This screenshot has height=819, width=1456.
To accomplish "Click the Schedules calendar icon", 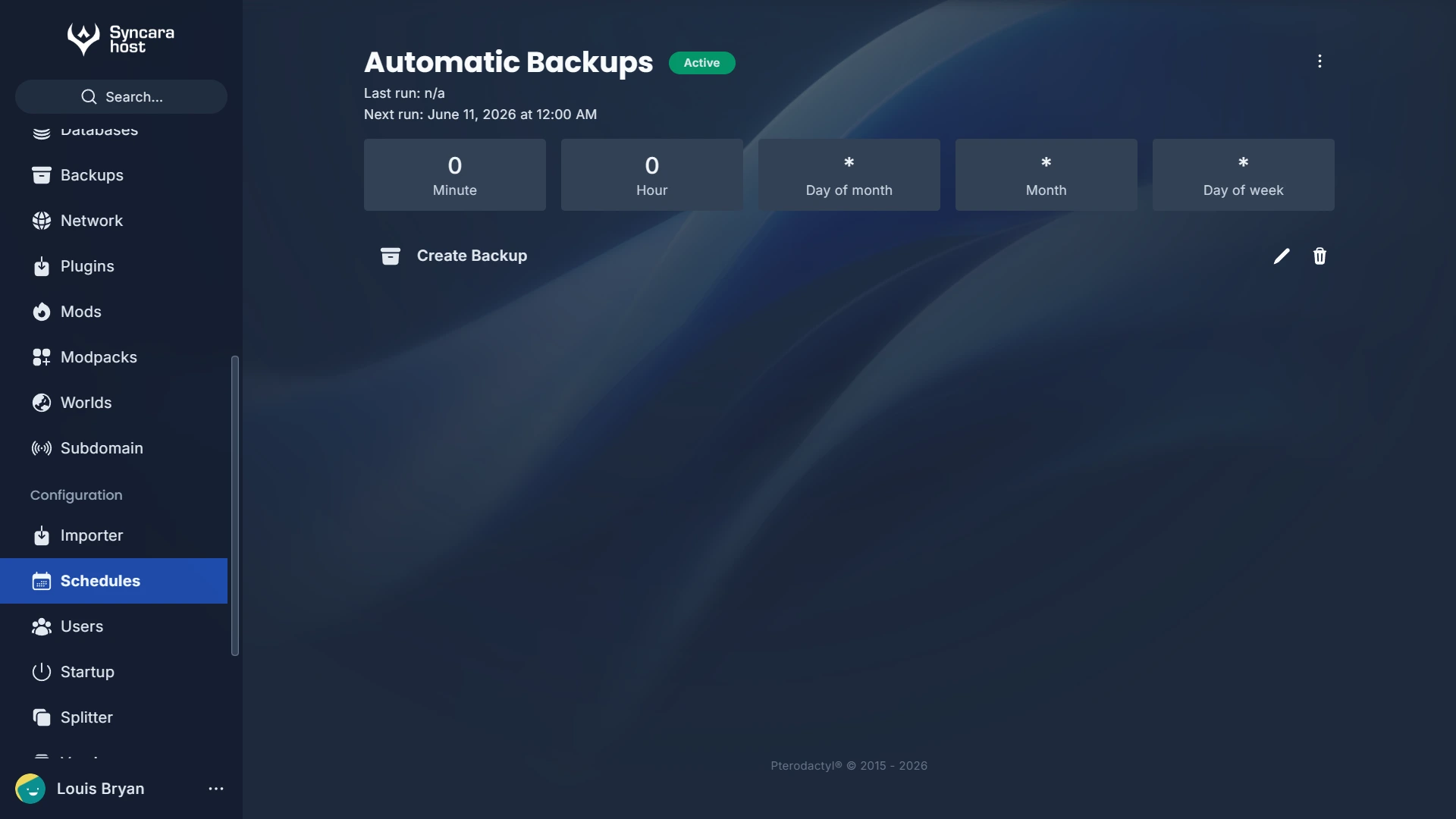I will (x=42, y=581).
